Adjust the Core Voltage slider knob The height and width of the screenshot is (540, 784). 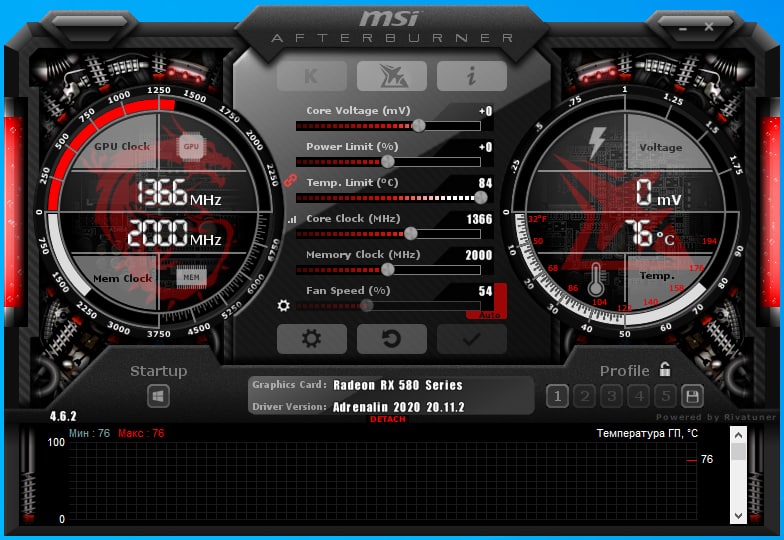click(419, 126)
